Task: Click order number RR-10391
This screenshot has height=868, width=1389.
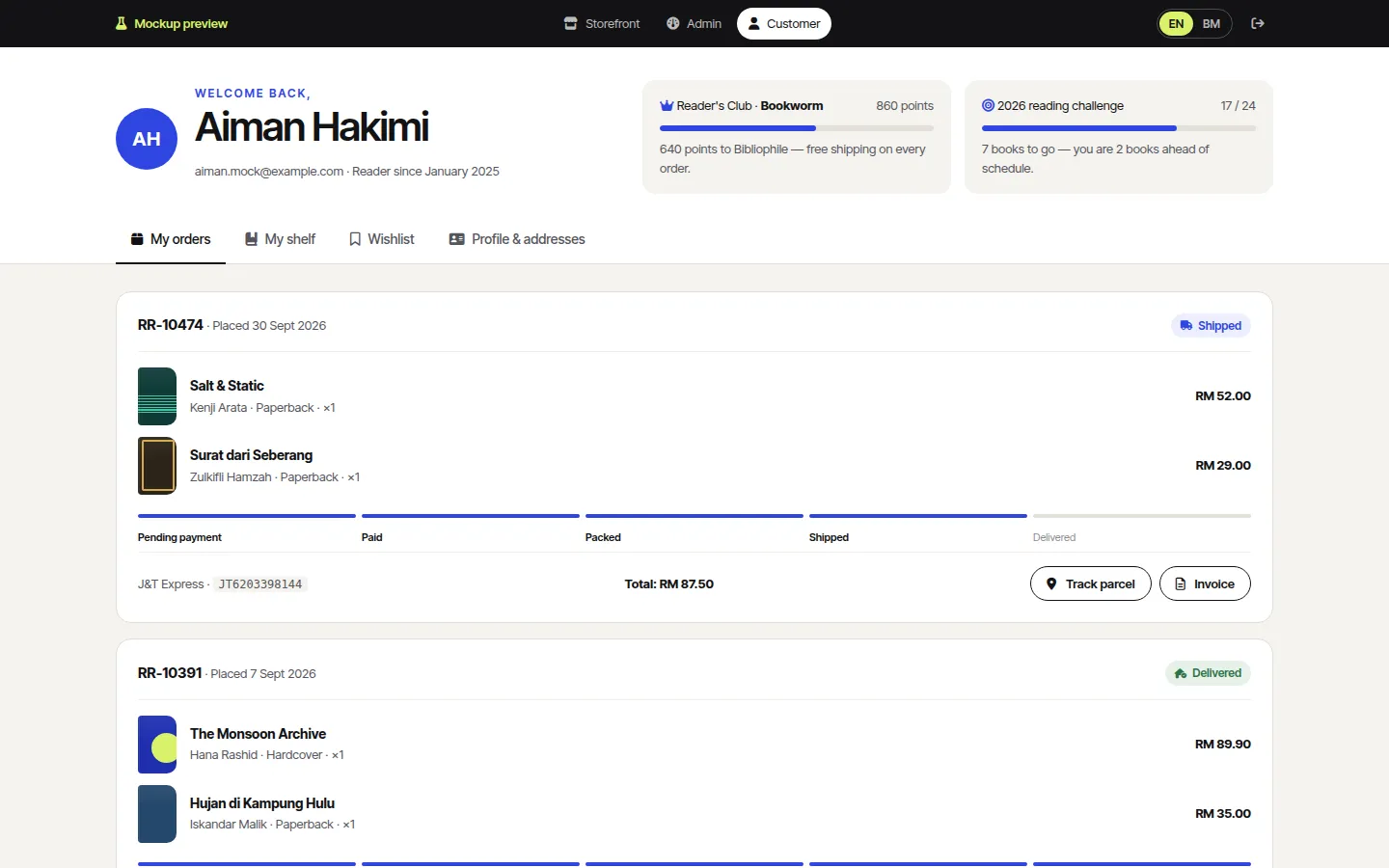Action: (170, 673)
